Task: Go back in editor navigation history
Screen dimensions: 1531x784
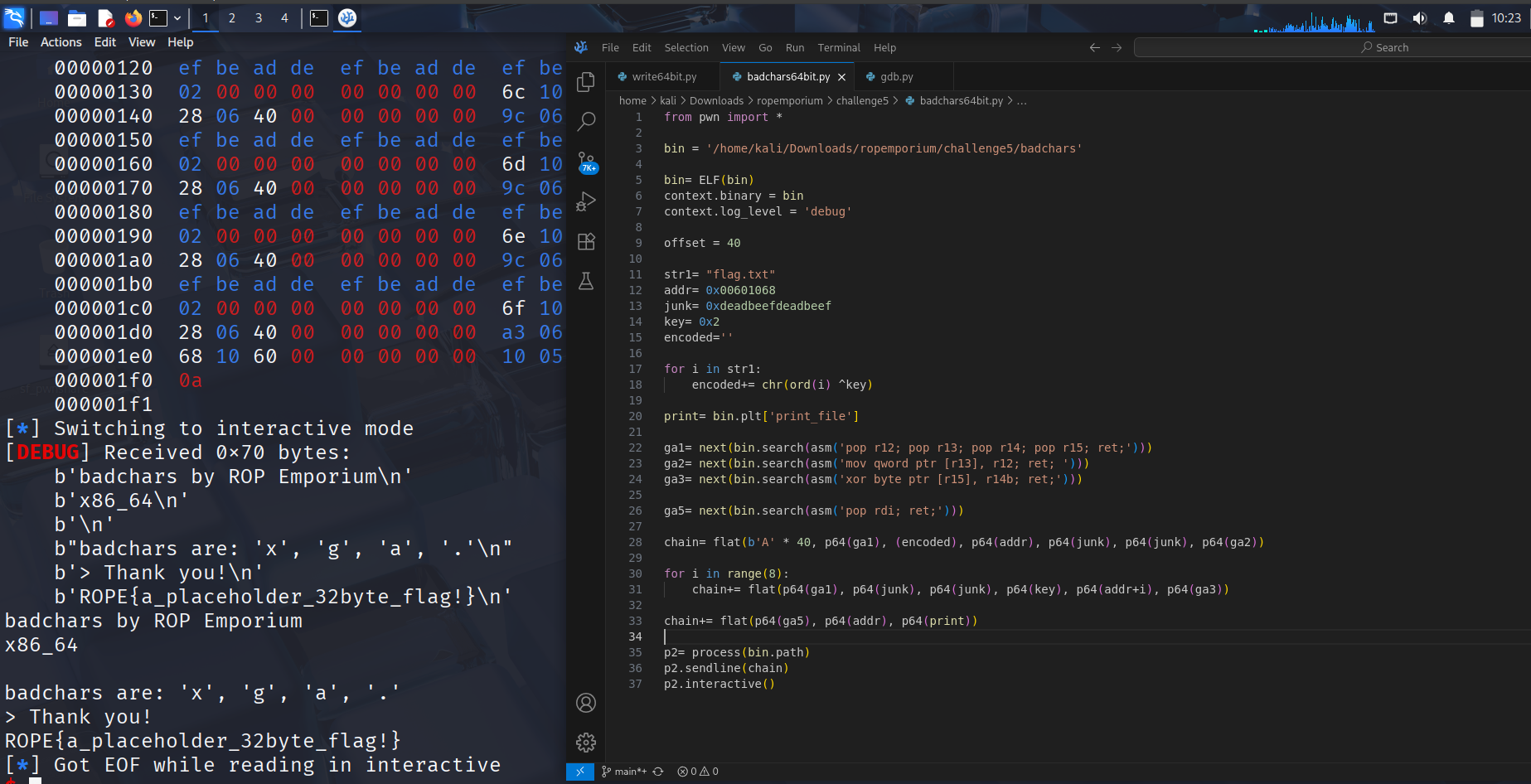Action: pos(1095,48)
